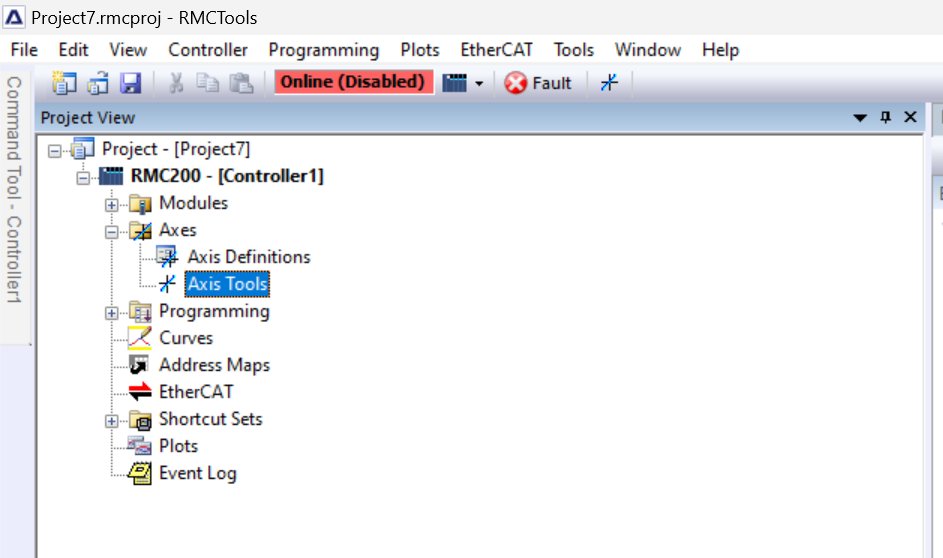
Task: Click the Copy toolbar icon
Action: point(208,83)
